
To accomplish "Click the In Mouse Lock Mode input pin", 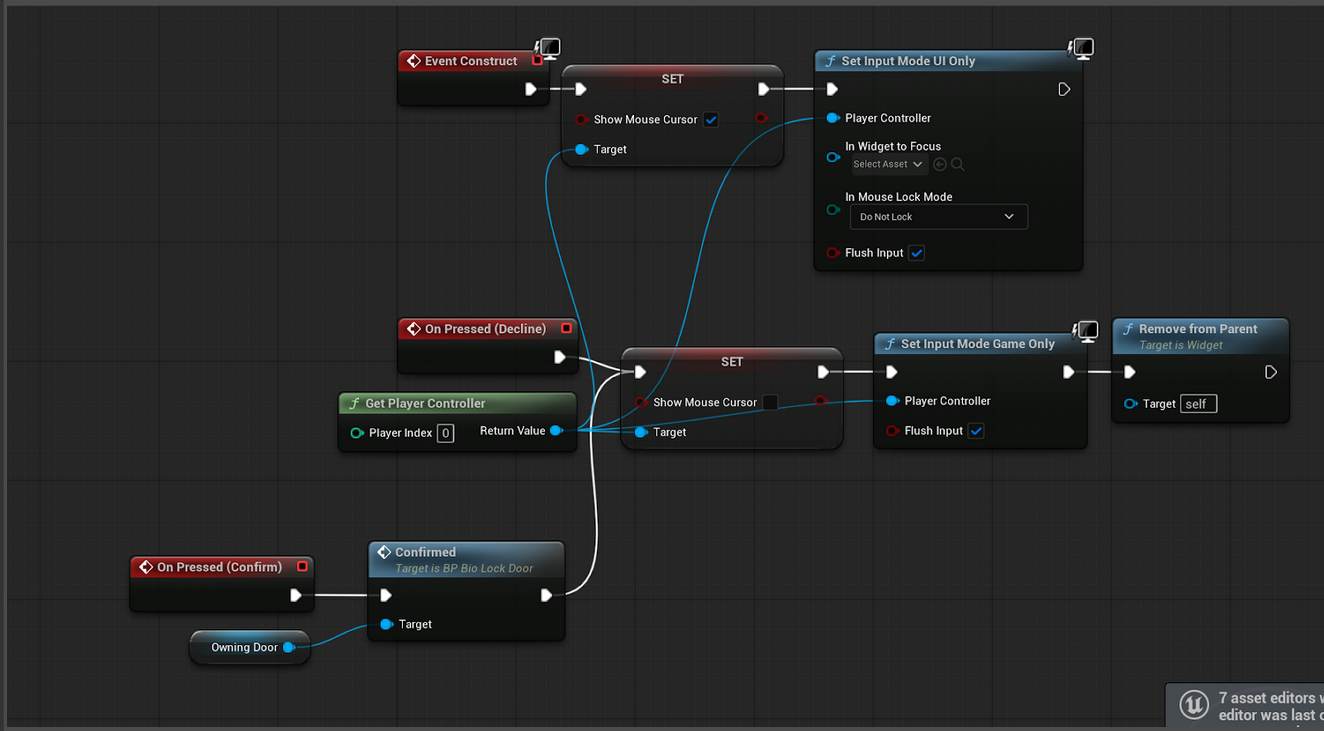I will click(833, 210).
